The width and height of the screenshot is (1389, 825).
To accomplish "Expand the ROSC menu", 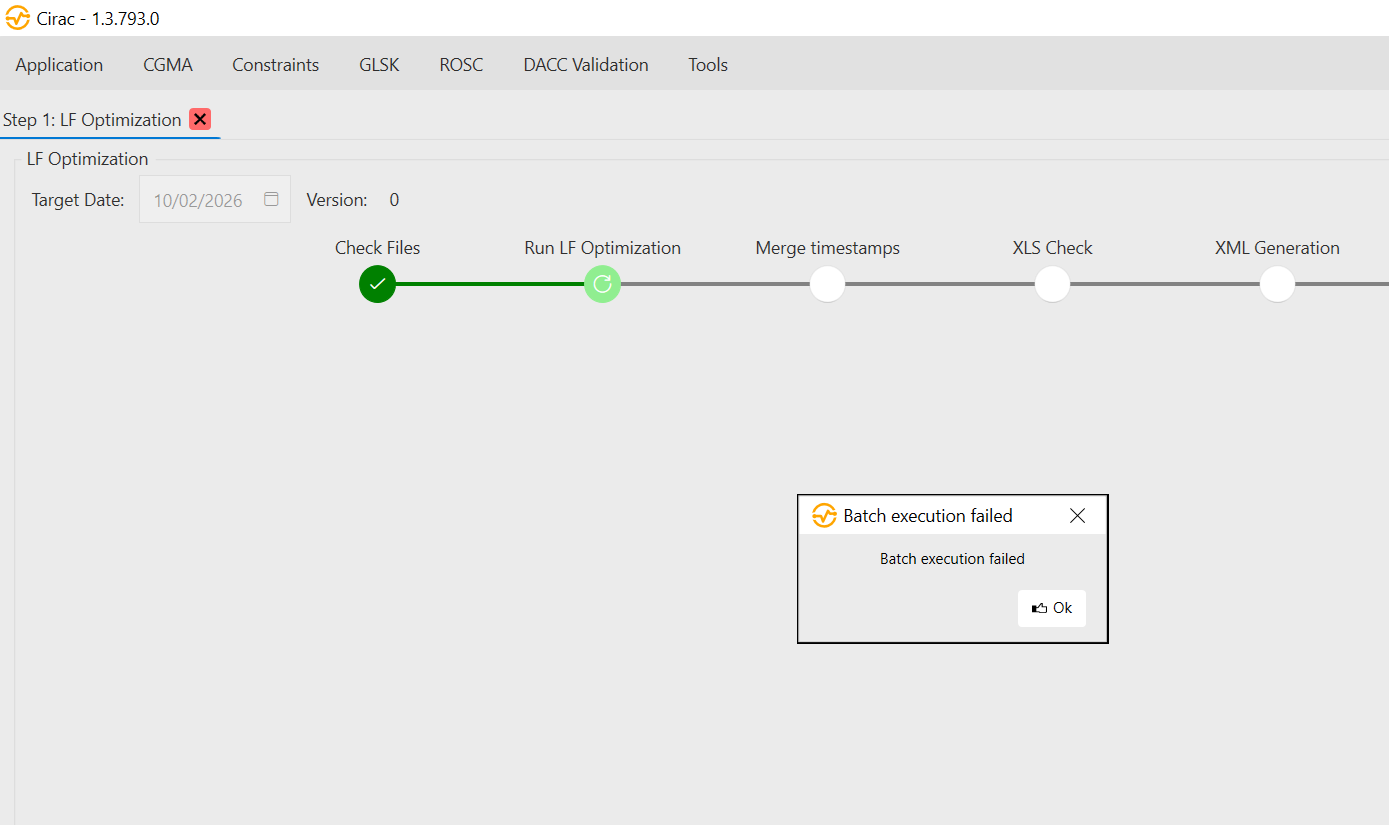I will click(x=461, y=65).
